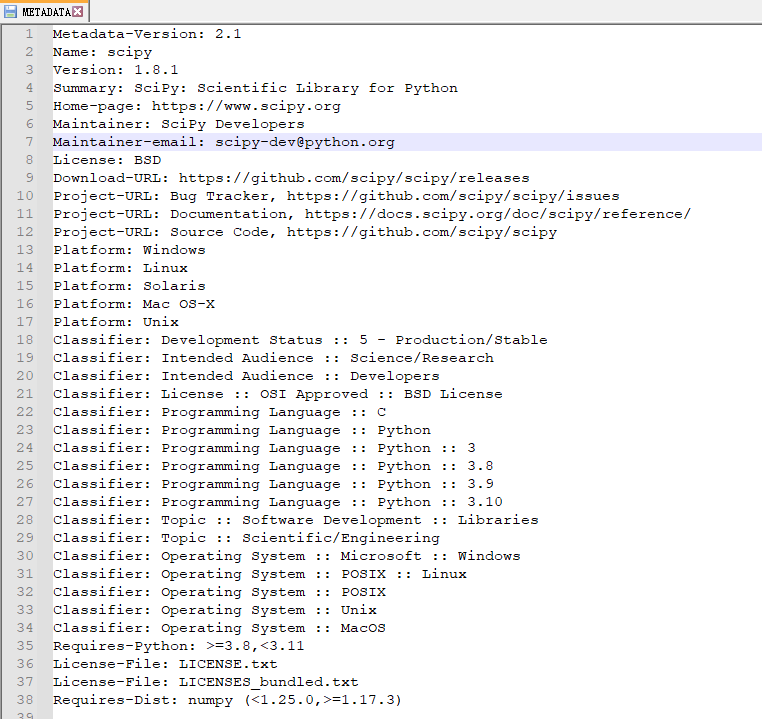The width and height of the screenshot is (762, 719).
Task: Click "Platform: Windows" line
Action: [x=129, y=250]
